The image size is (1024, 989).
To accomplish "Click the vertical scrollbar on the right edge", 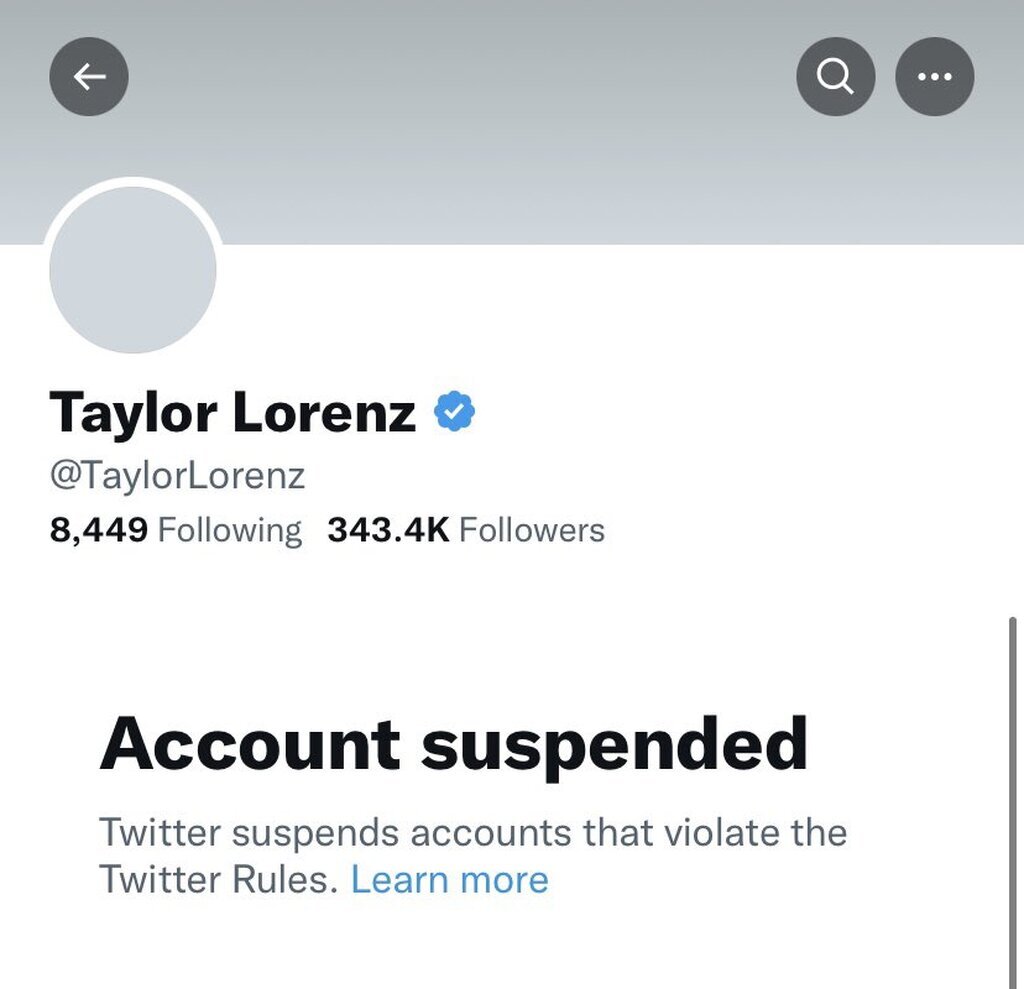I will coord(1013,802).
